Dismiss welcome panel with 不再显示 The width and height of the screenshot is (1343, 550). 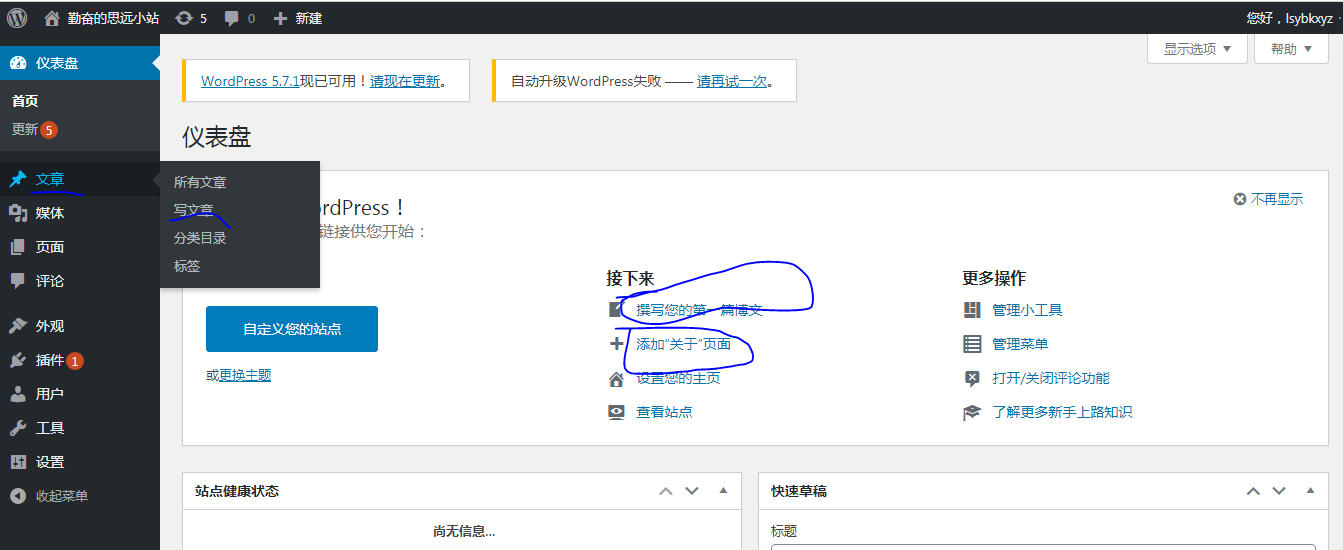(1269, 199)
